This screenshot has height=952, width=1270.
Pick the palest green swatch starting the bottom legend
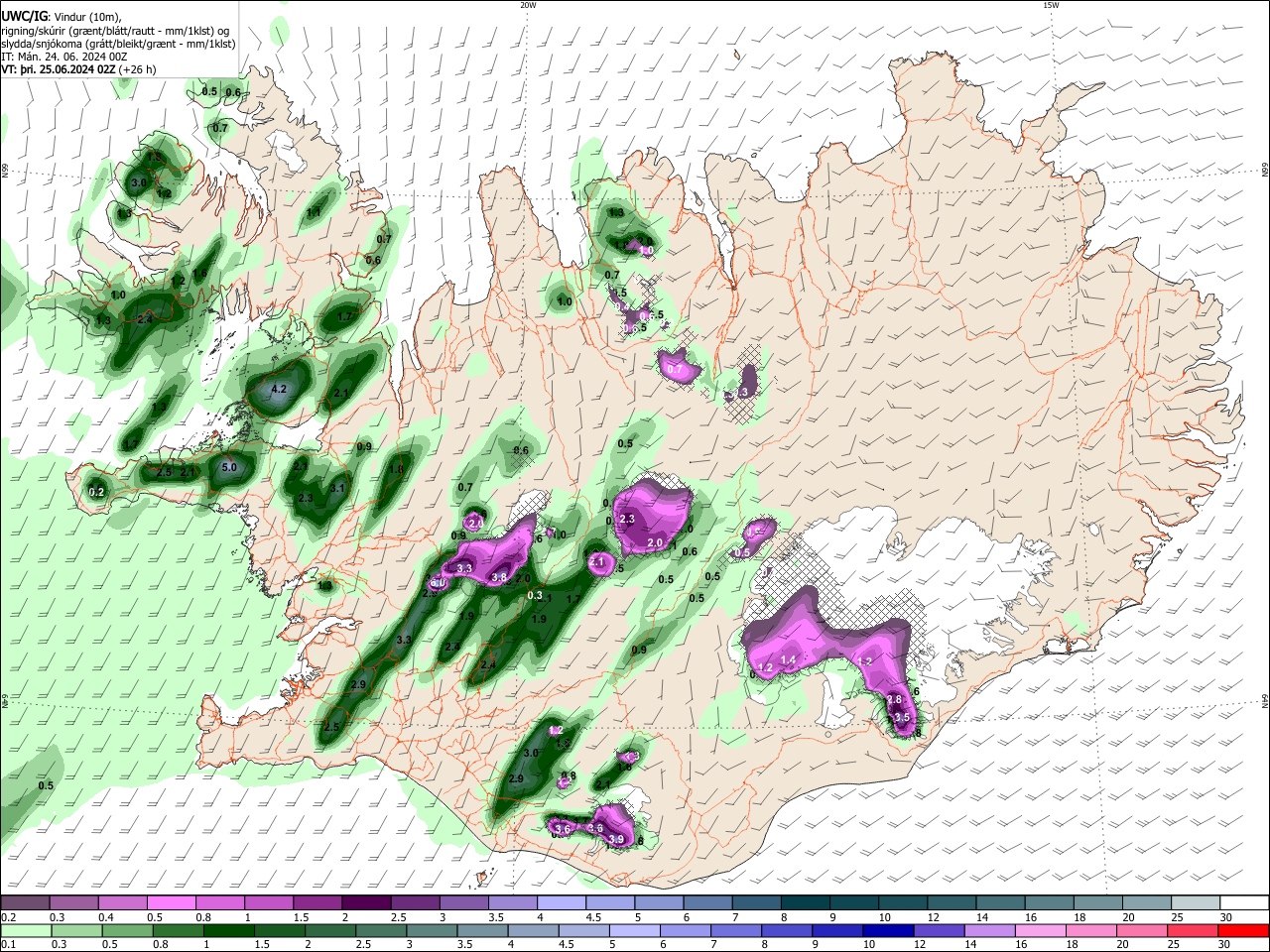coord(25,930)
